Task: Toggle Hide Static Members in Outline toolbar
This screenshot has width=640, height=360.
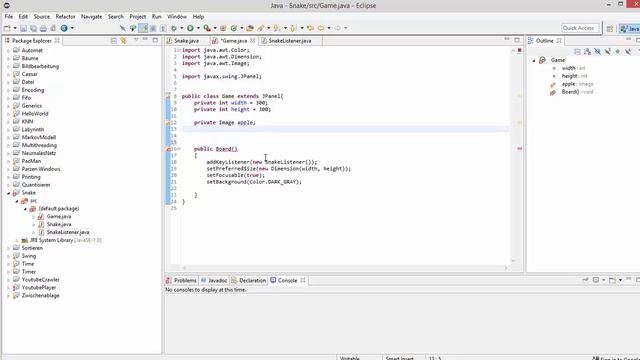Action: (x=608, y=51)
